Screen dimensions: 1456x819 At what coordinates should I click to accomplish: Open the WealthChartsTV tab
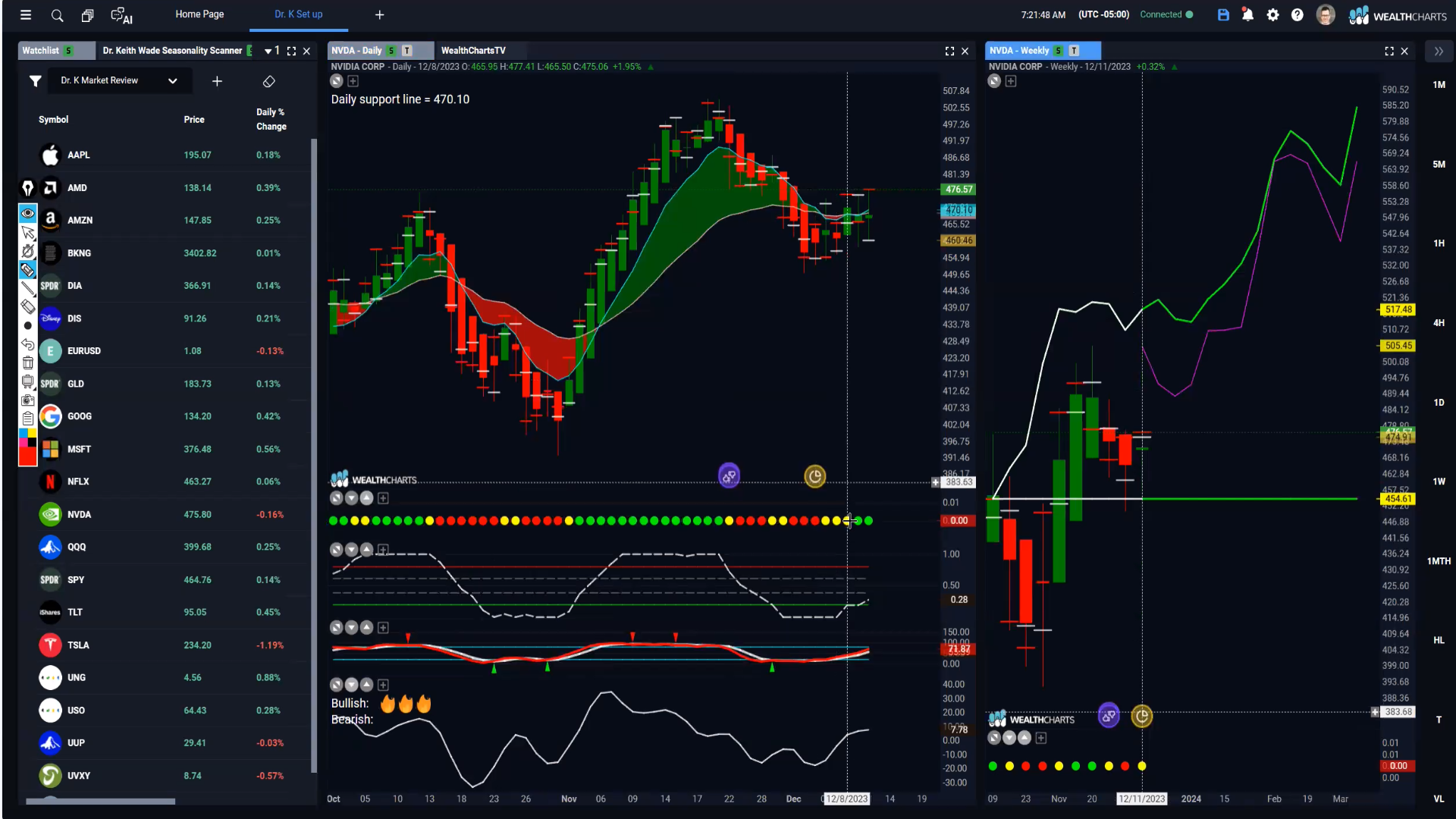[473, 51]
